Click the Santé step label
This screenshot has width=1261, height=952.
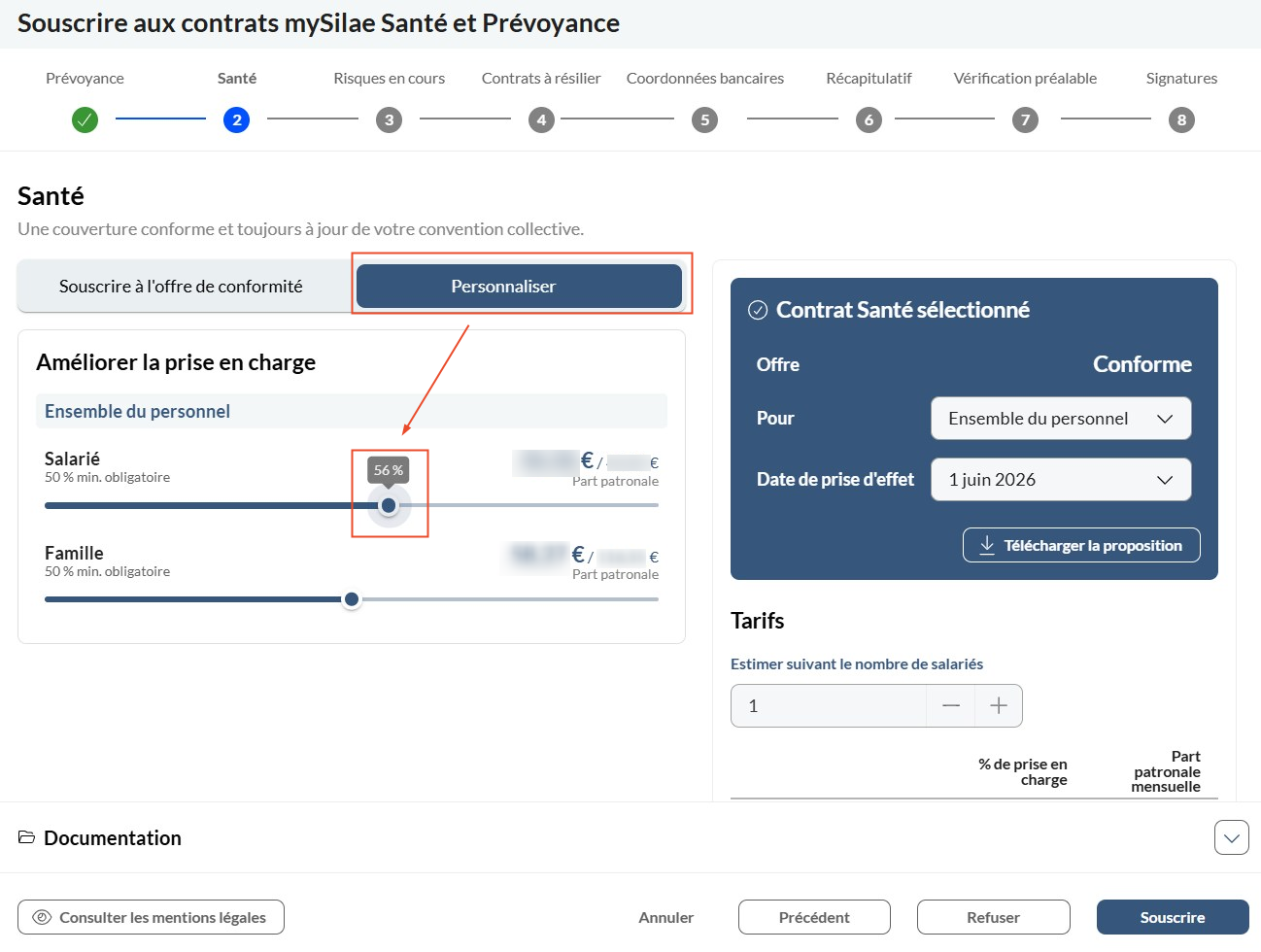[237, 79]
